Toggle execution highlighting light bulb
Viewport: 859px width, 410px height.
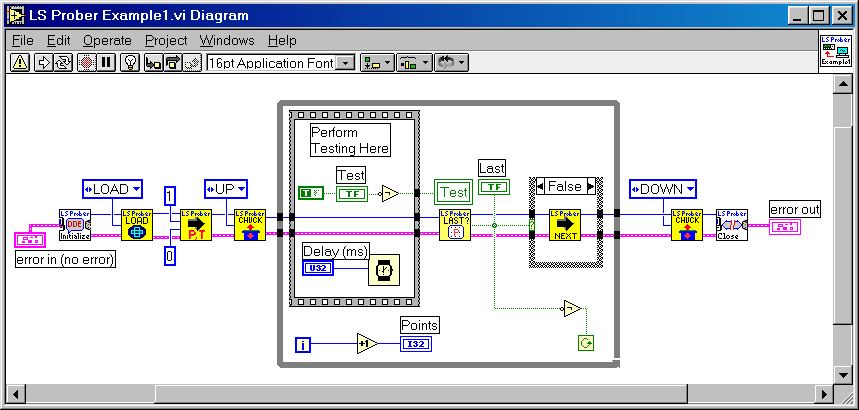click(x=129, y=63)
